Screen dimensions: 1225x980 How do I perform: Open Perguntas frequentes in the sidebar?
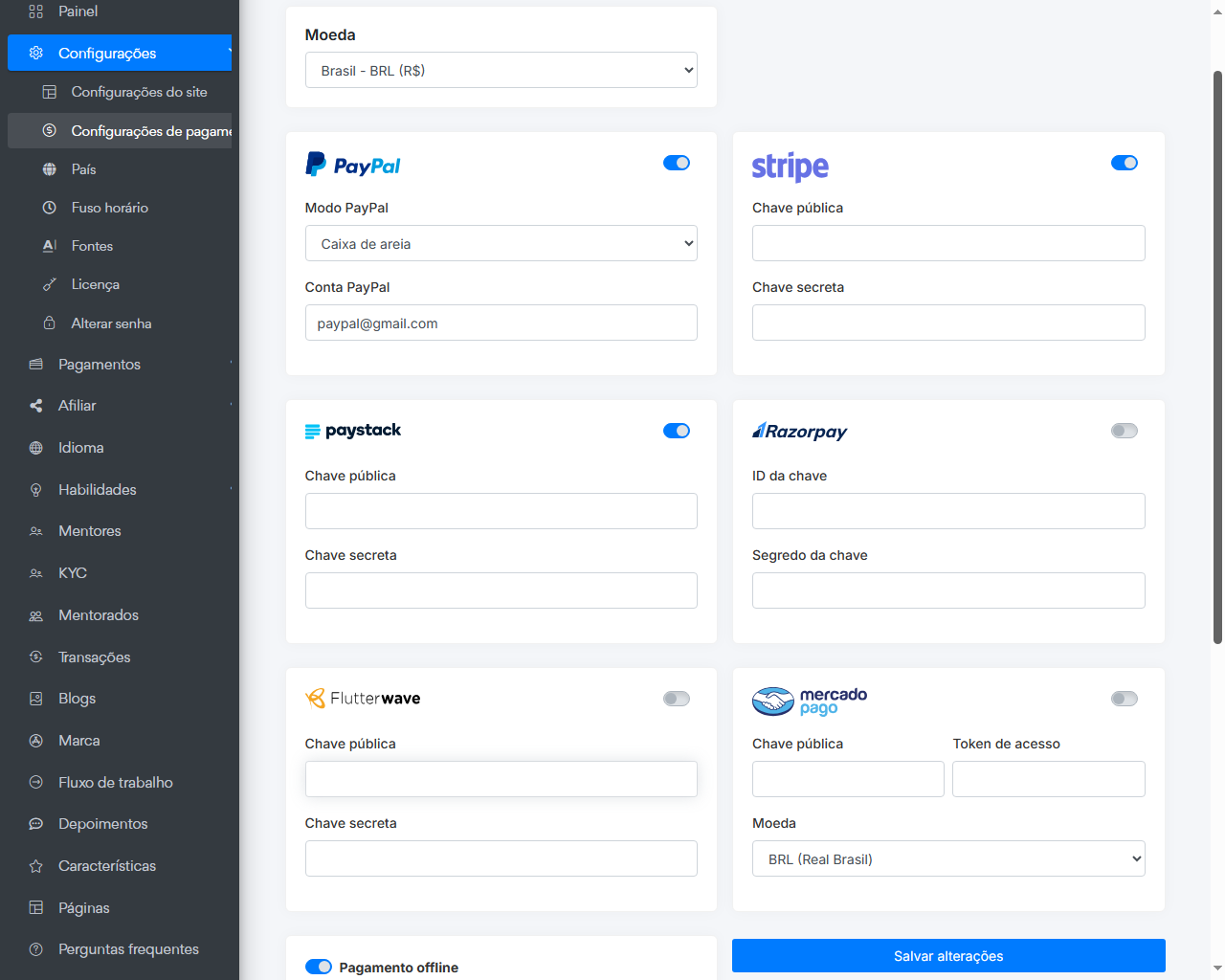pyautogui.click(x=128, y=949)
